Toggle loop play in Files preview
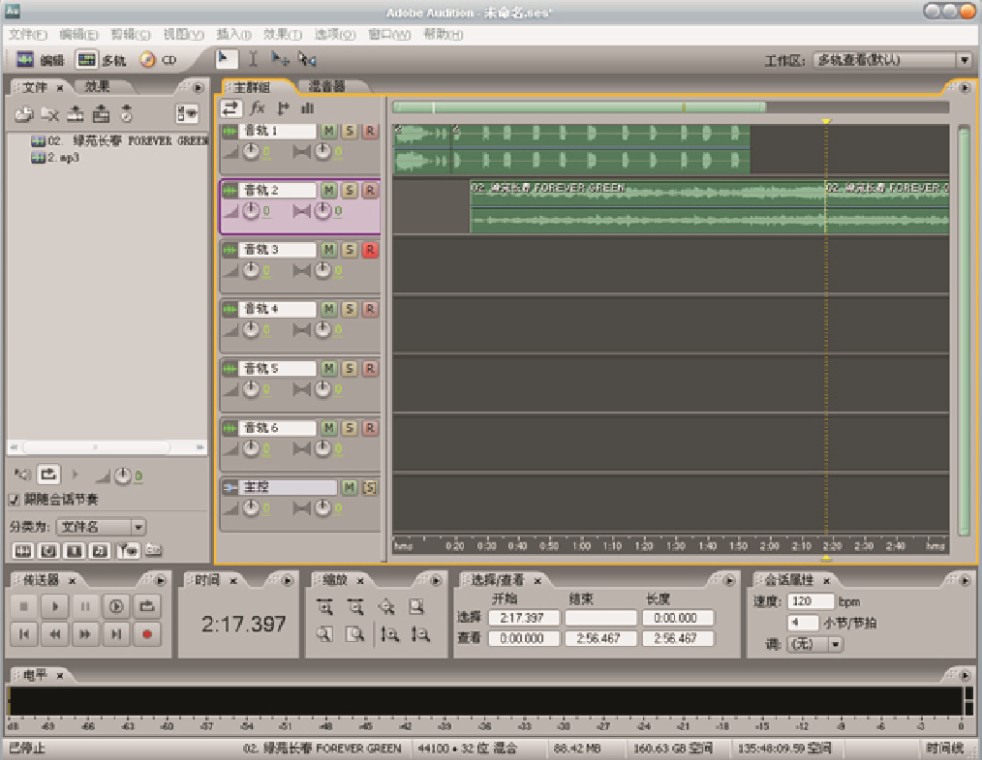This screenshot has height=760, width=982. [48, 475]
